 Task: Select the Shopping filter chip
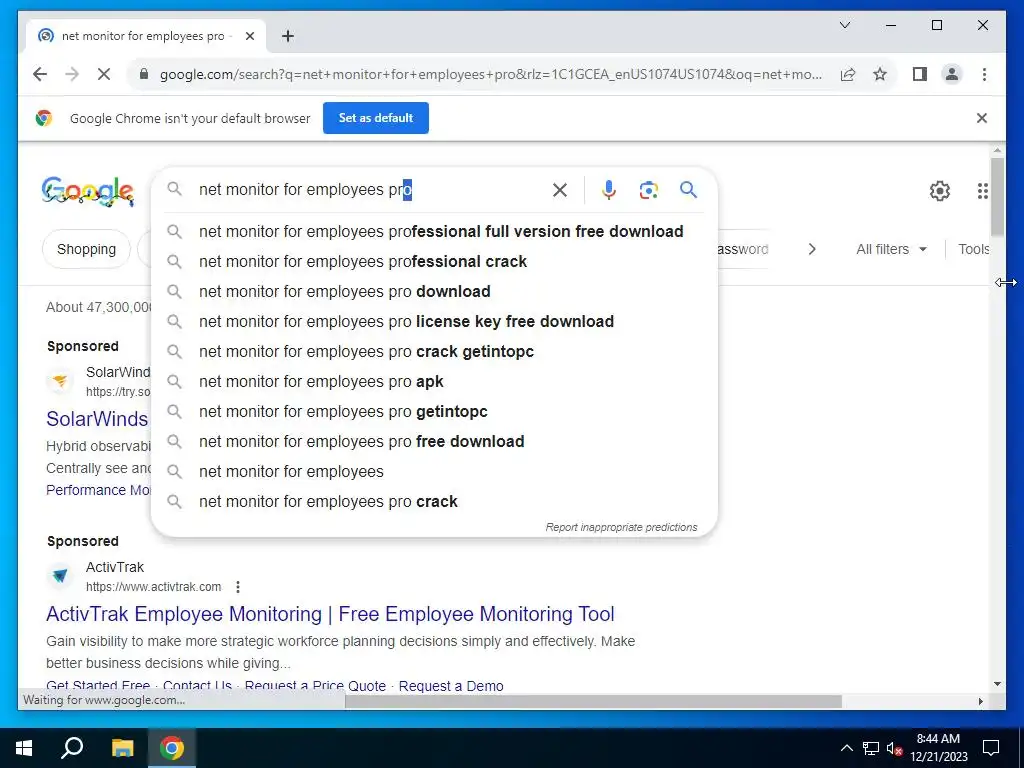click(x=86, y=249)
